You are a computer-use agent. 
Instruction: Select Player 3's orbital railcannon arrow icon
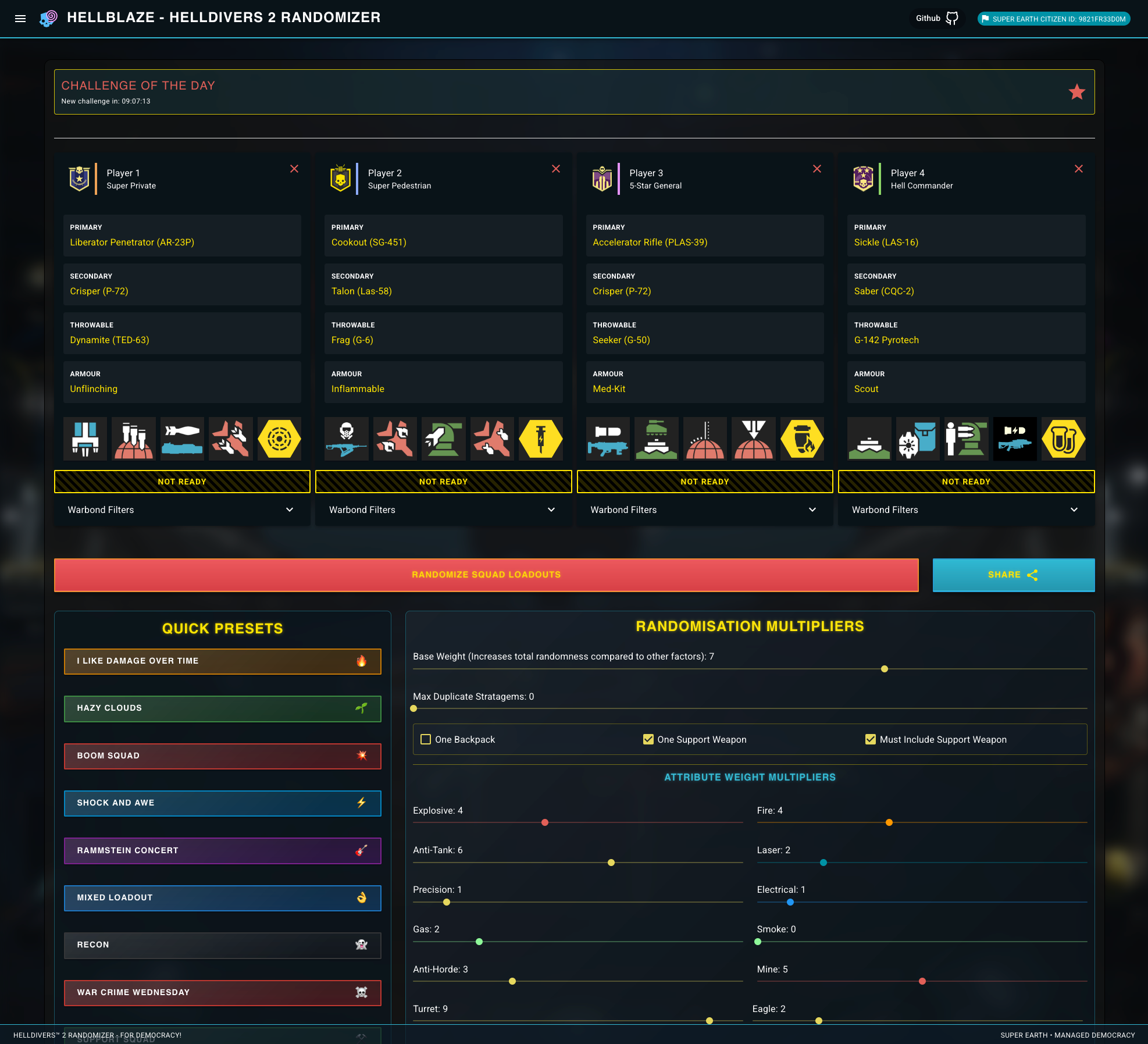754,439
